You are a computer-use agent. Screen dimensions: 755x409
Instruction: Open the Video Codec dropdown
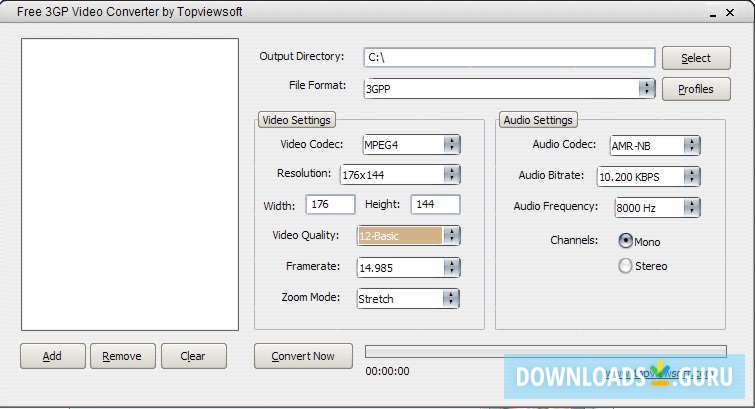411,145
